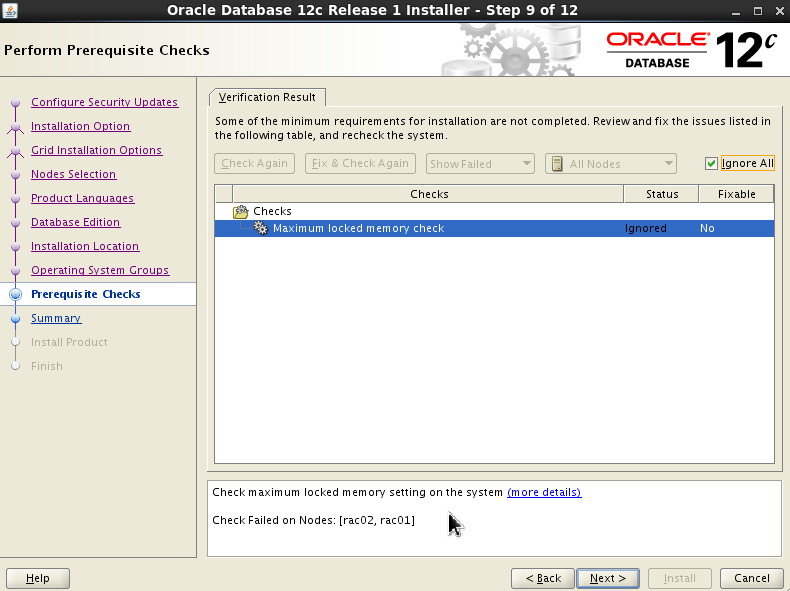Select Maximum locked memory check row
The height and width of the screenshot is (591, 790).
coord(494,228)
